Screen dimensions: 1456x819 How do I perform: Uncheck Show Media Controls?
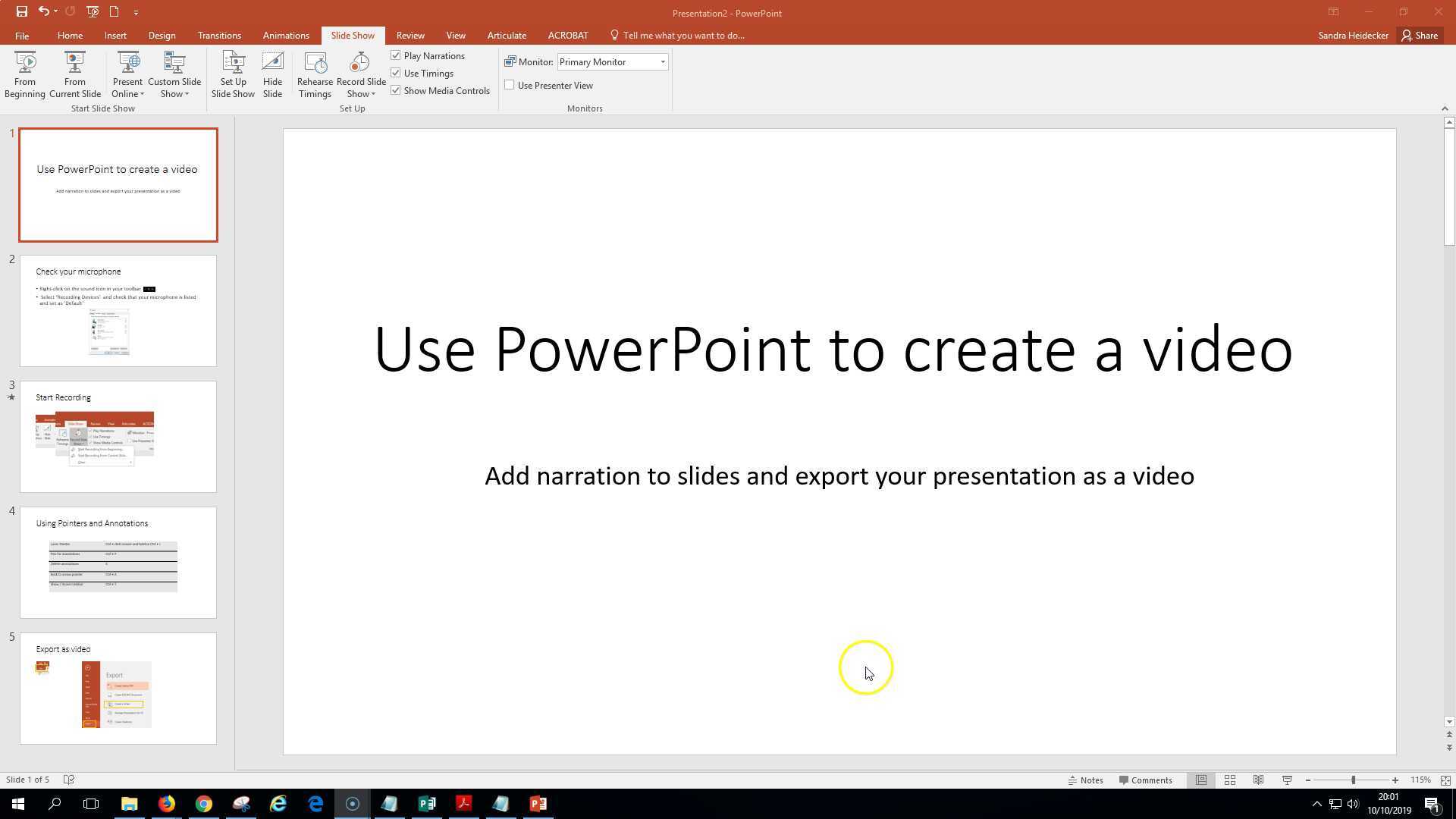click(x=396, y=89)
